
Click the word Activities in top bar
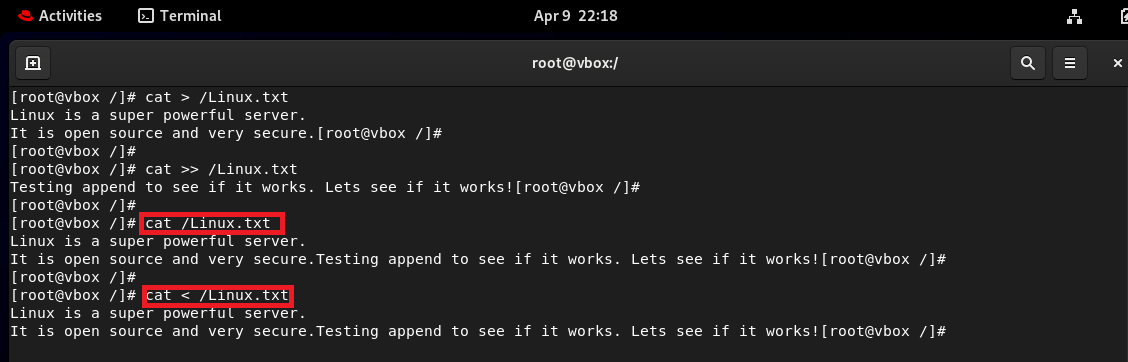pos(70,16)
